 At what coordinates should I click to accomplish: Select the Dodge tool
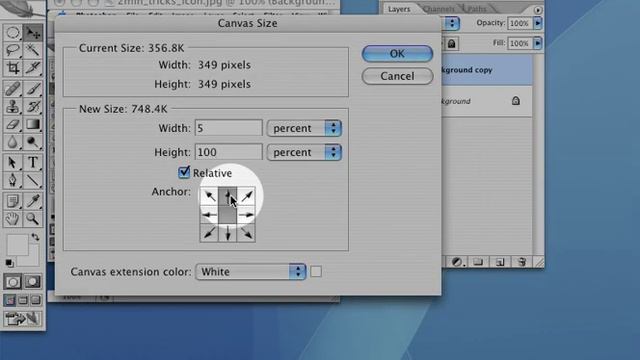(x=33, y=142)
